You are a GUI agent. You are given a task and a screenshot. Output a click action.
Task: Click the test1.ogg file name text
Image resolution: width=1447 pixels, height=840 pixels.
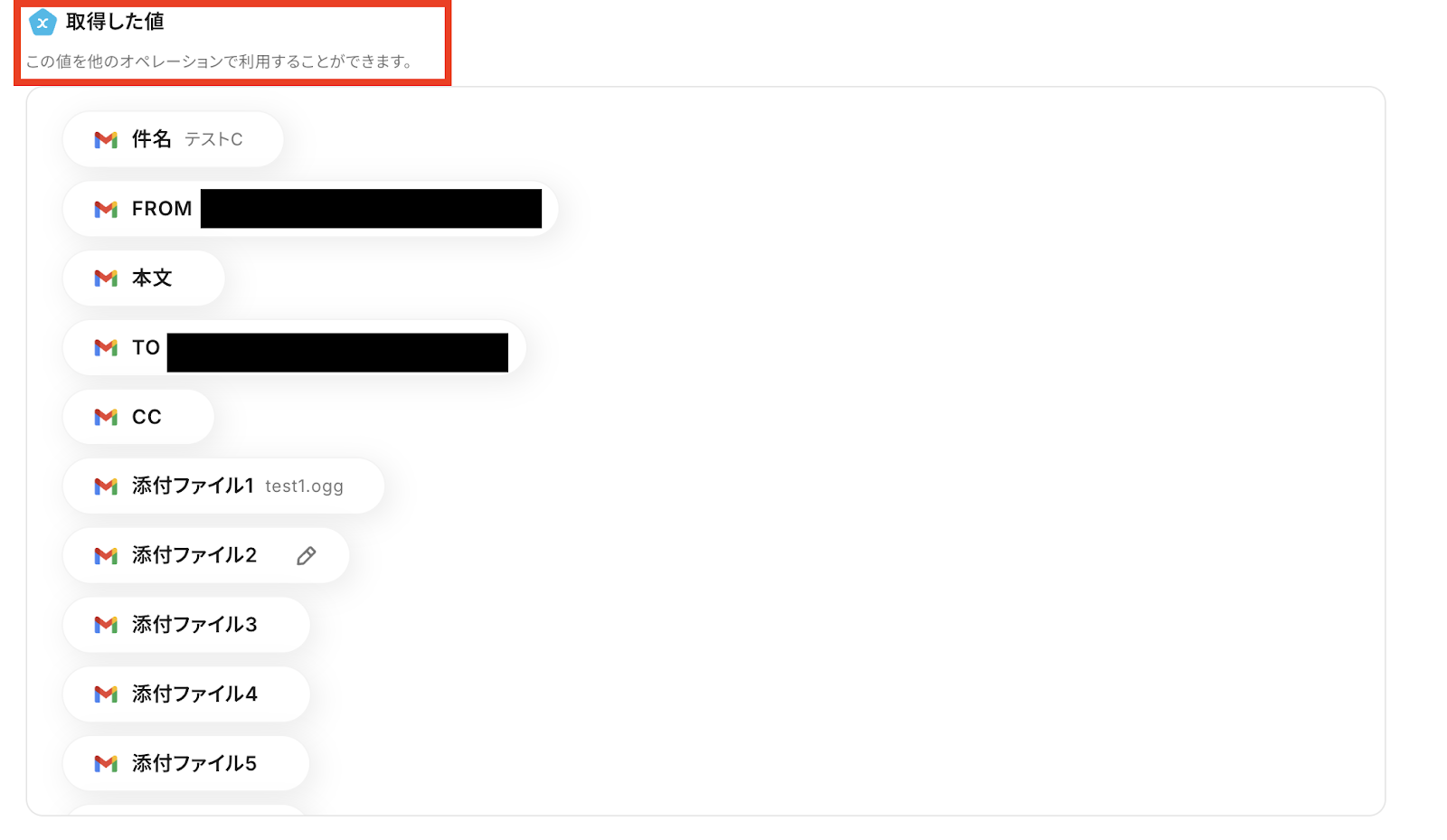[x=304, y=486]
